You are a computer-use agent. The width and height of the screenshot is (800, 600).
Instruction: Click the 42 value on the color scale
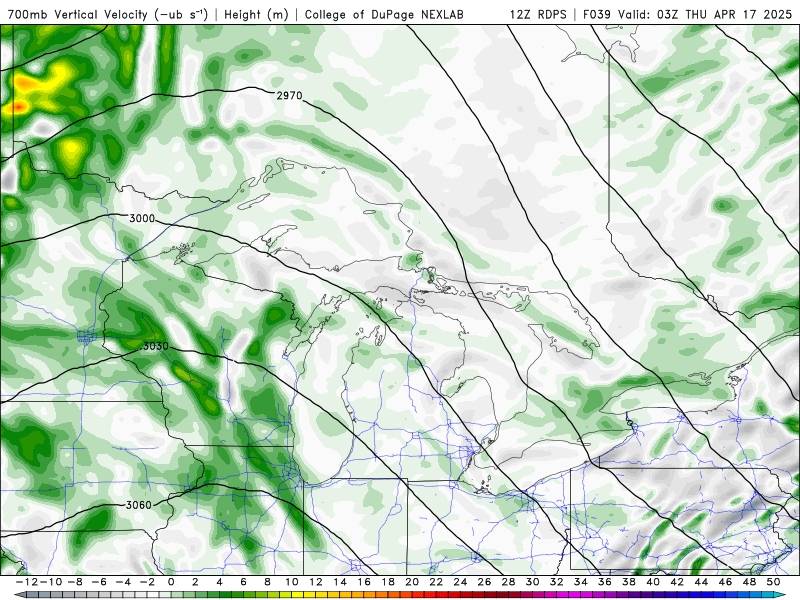[677, 582]
